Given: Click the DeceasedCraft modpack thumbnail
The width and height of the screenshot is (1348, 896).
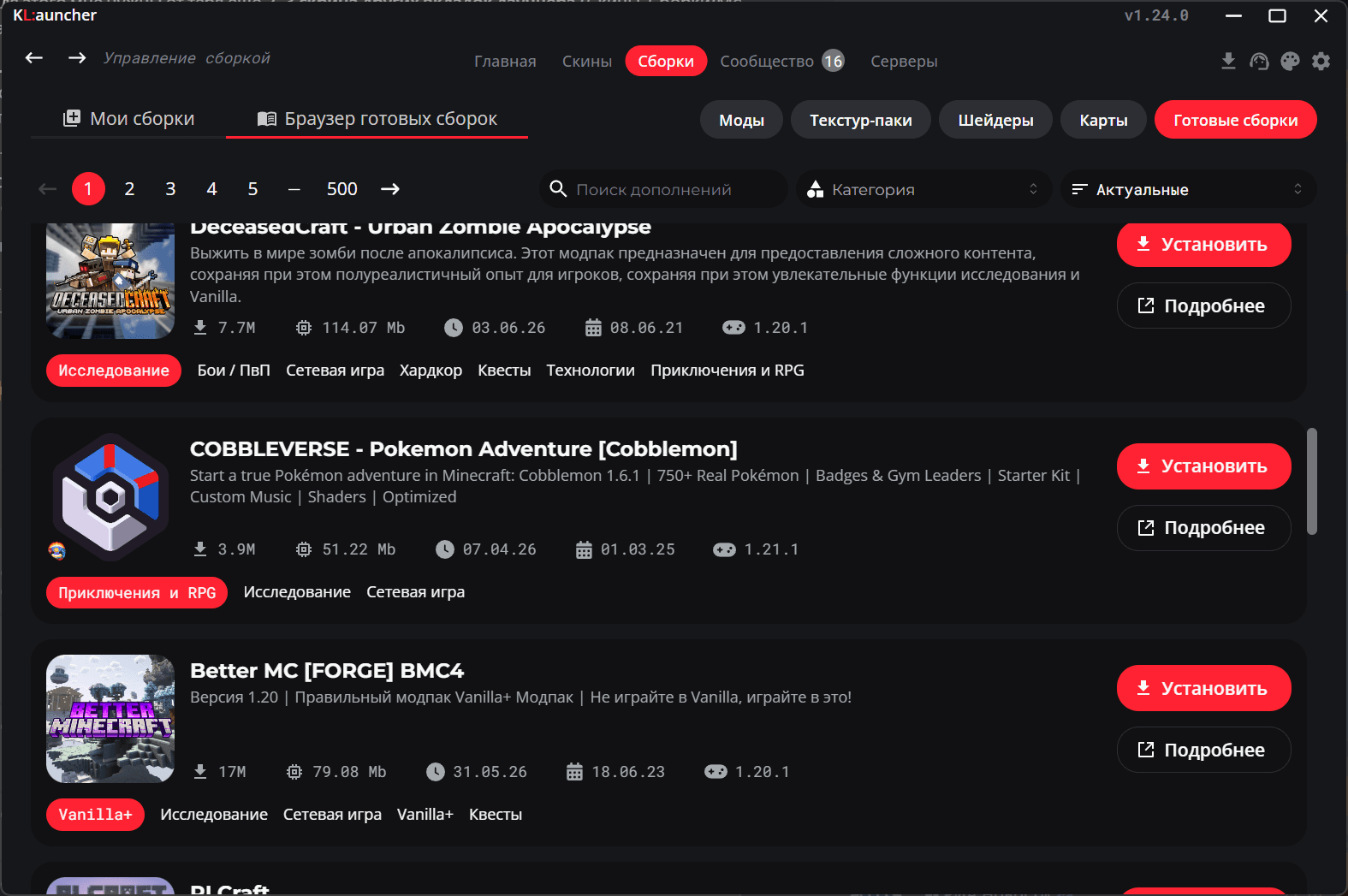Looking at the screenshot, I should (110, 281).
